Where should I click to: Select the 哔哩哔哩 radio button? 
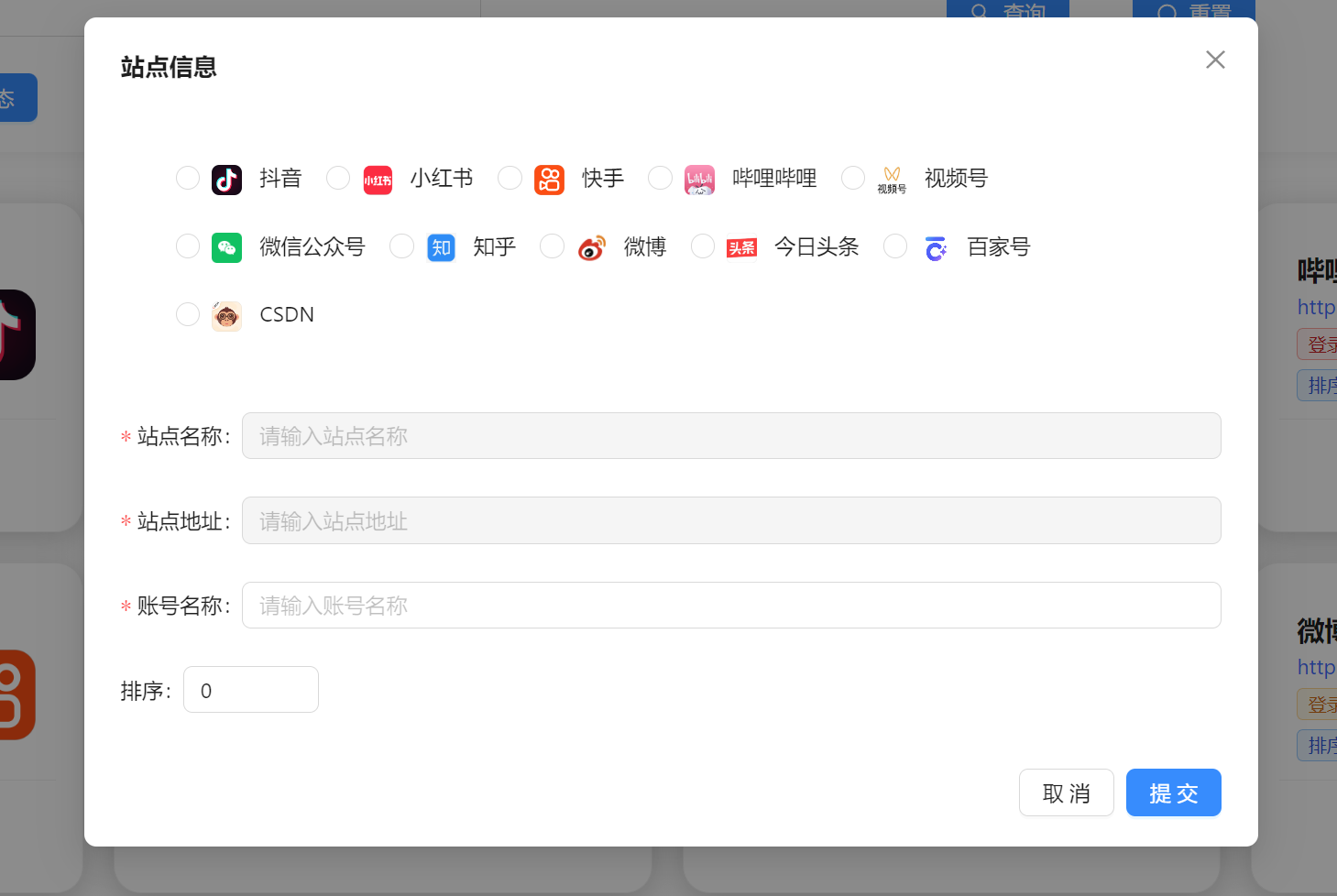click(x=660, y=178)
